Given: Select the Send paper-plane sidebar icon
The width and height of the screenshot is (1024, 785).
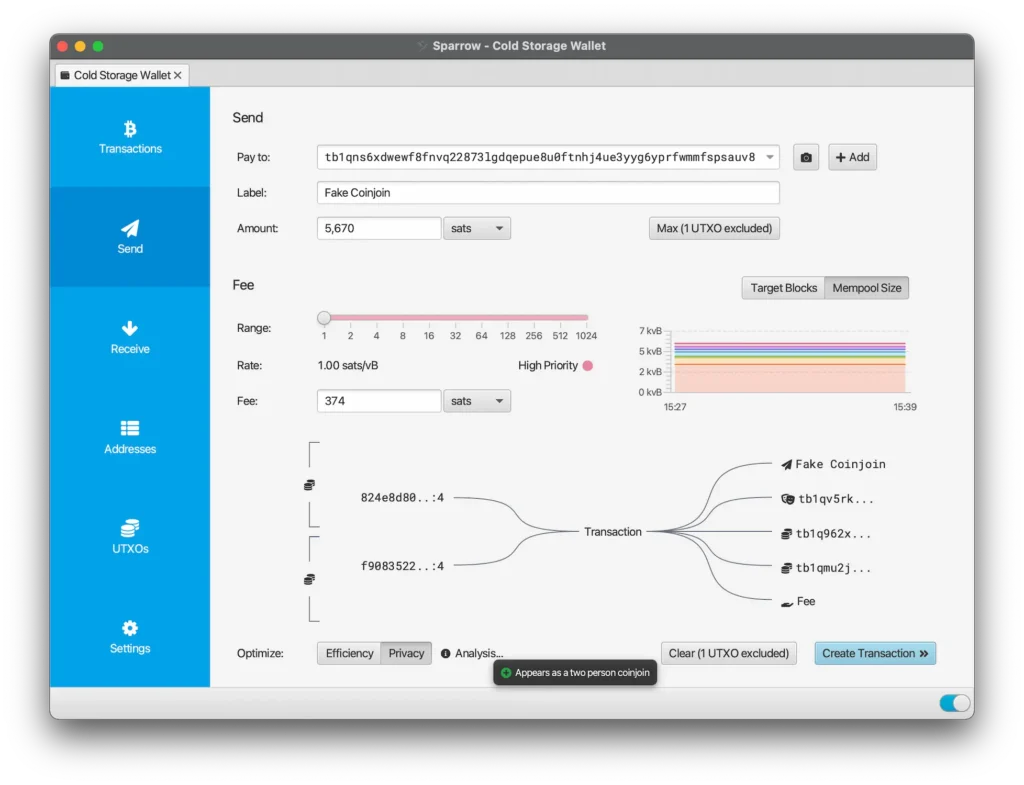Looking at the screenshot, I should coord(130,229).
